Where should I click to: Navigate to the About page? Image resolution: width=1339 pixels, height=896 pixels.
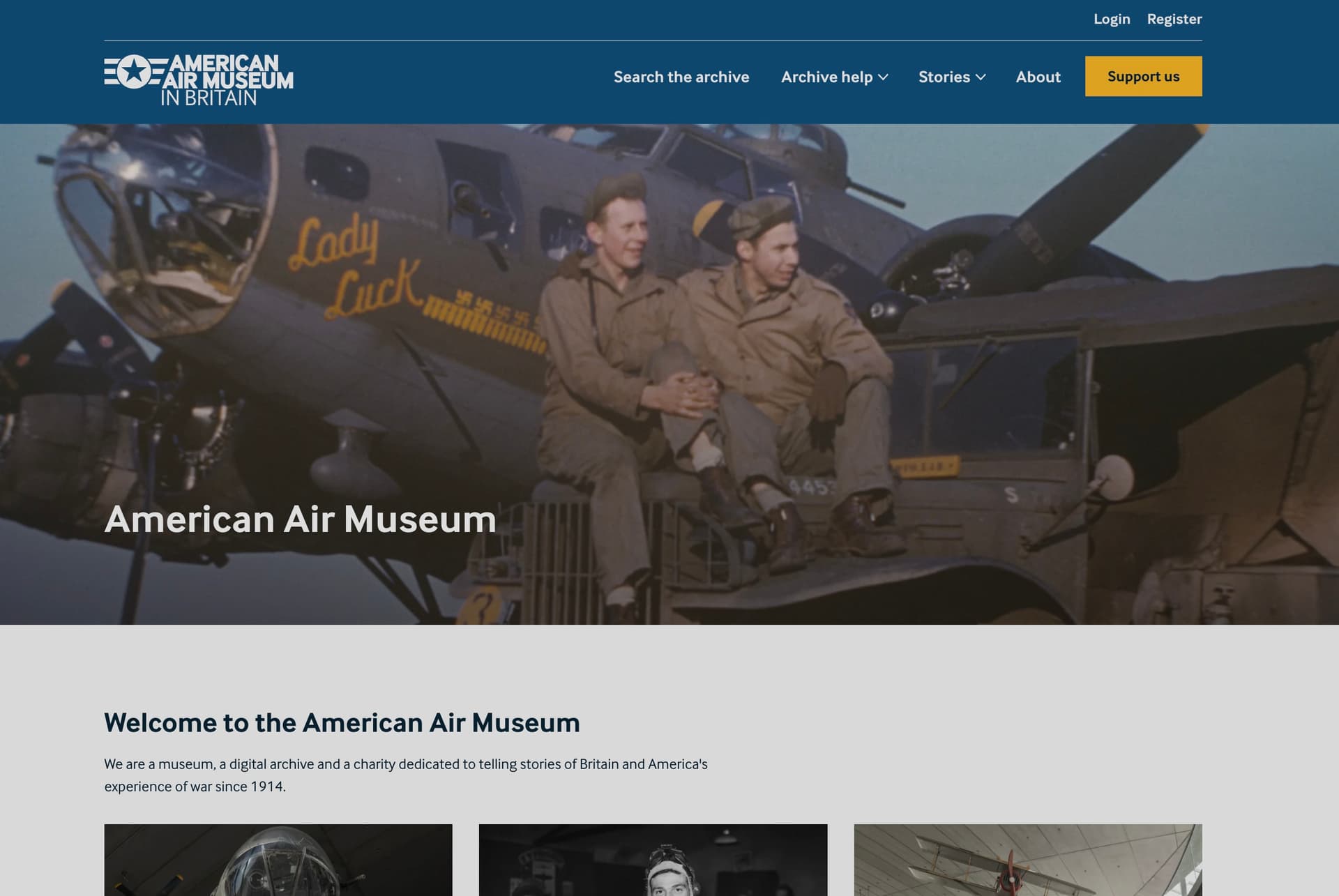[1038, 77]
